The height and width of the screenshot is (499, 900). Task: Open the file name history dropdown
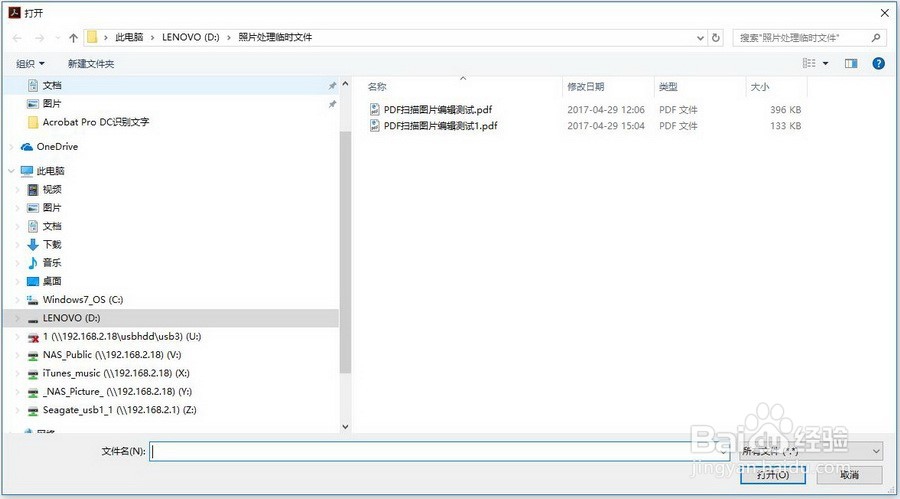point(724,452)
